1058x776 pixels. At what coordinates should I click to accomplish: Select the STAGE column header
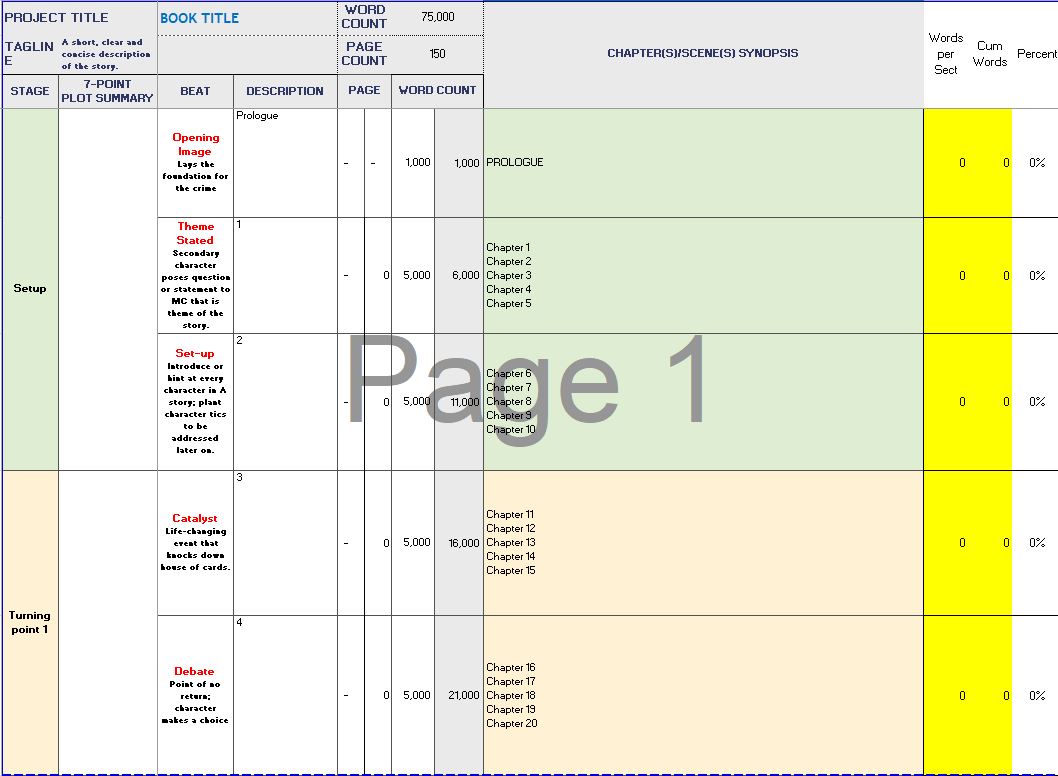[30, 91]
